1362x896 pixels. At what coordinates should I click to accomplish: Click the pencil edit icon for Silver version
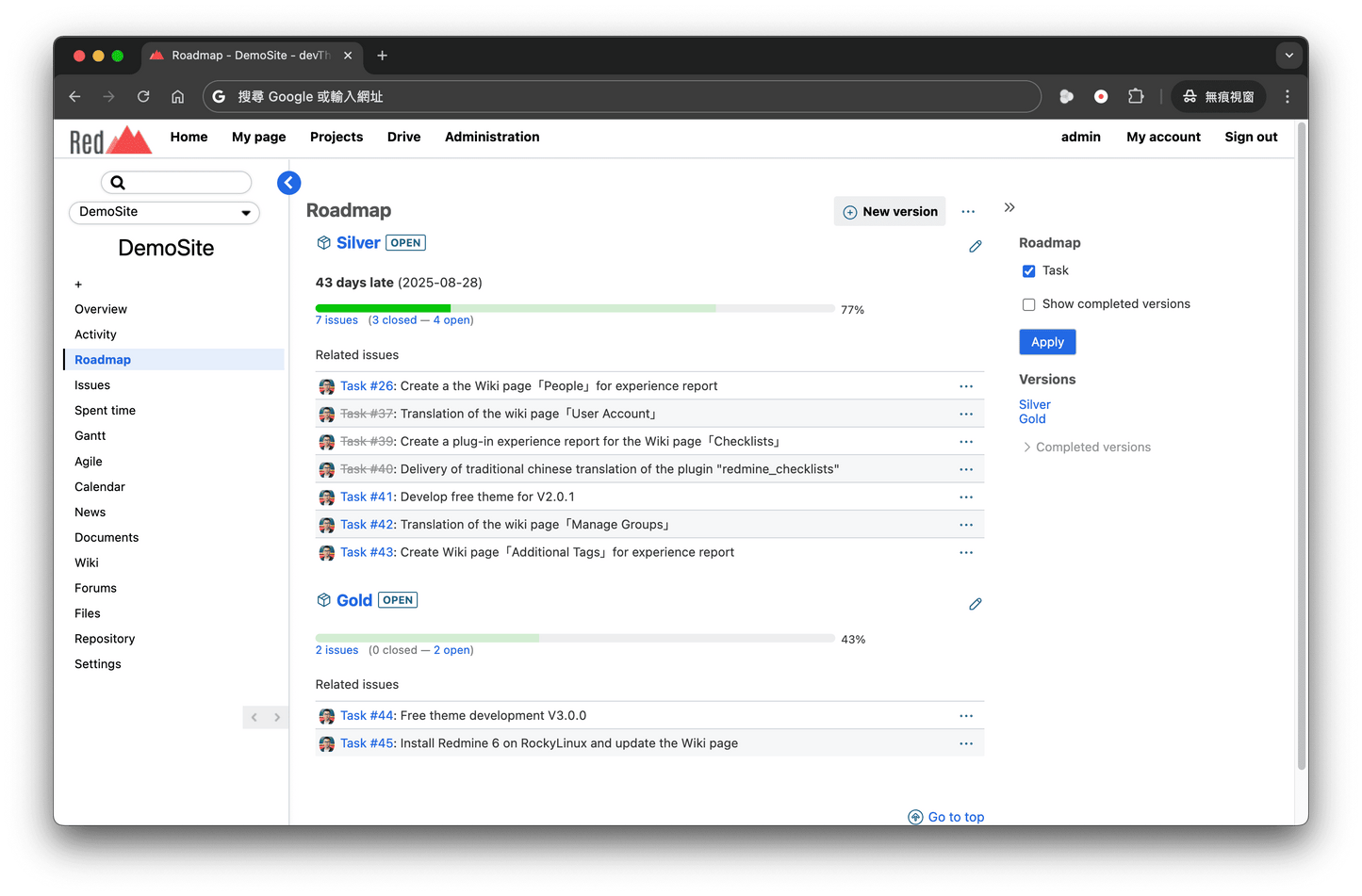coord(975,247)
